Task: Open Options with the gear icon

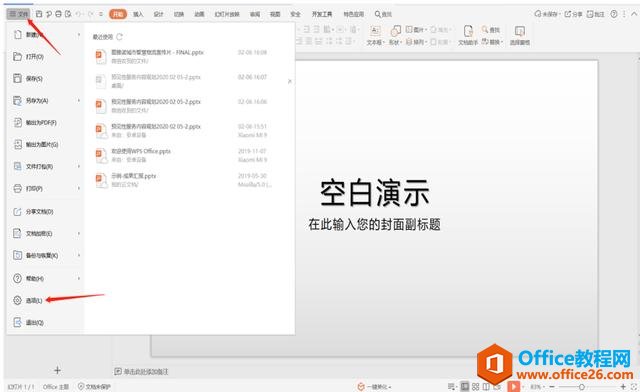Action: tap(17, 300)
